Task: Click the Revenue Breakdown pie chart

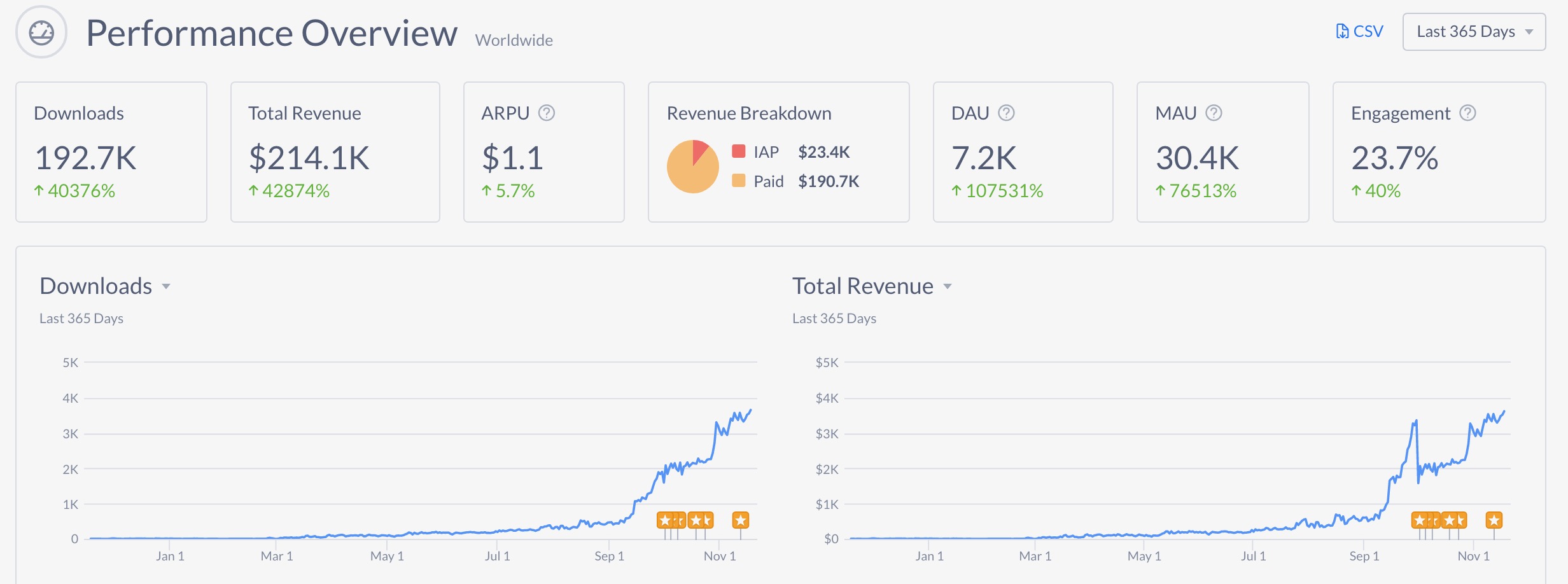Action: tap(692, 167)
